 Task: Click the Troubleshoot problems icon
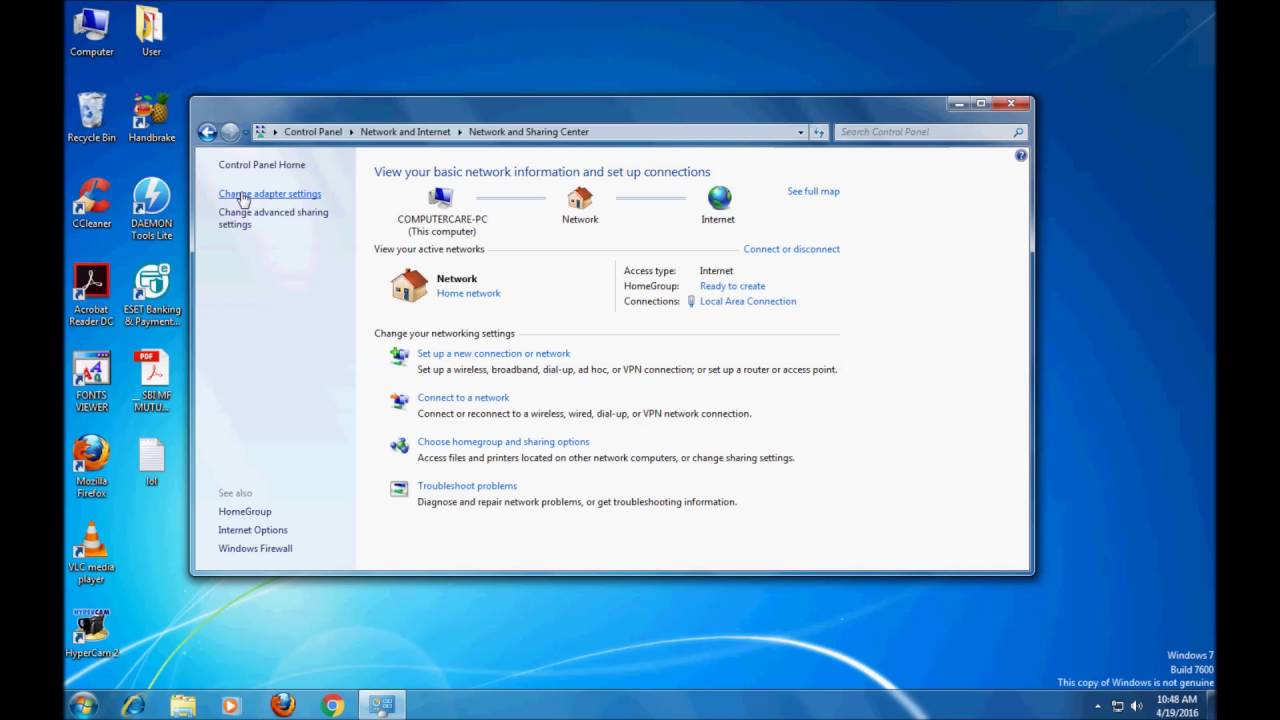(x=399, y=489)
